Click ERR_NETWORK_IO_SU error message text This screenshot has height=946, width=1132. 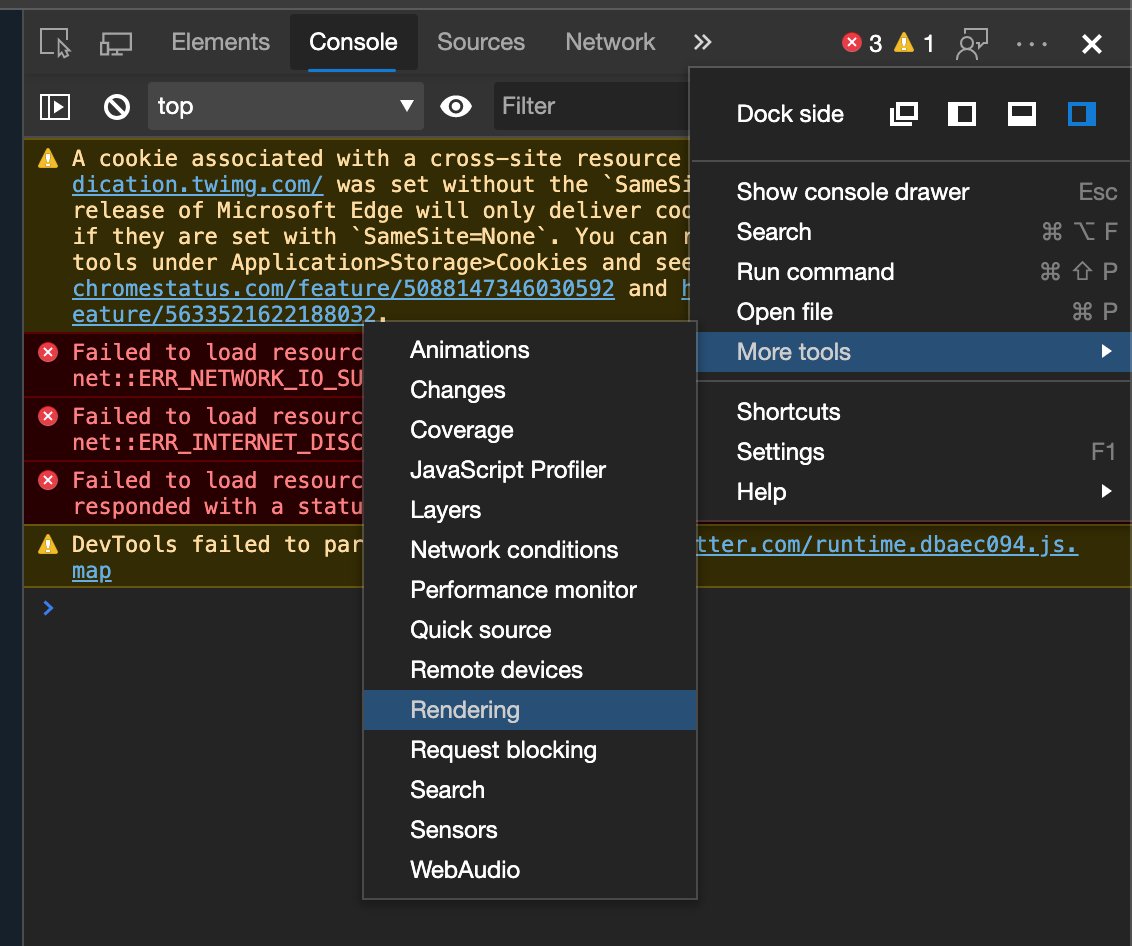coord(217,379)
